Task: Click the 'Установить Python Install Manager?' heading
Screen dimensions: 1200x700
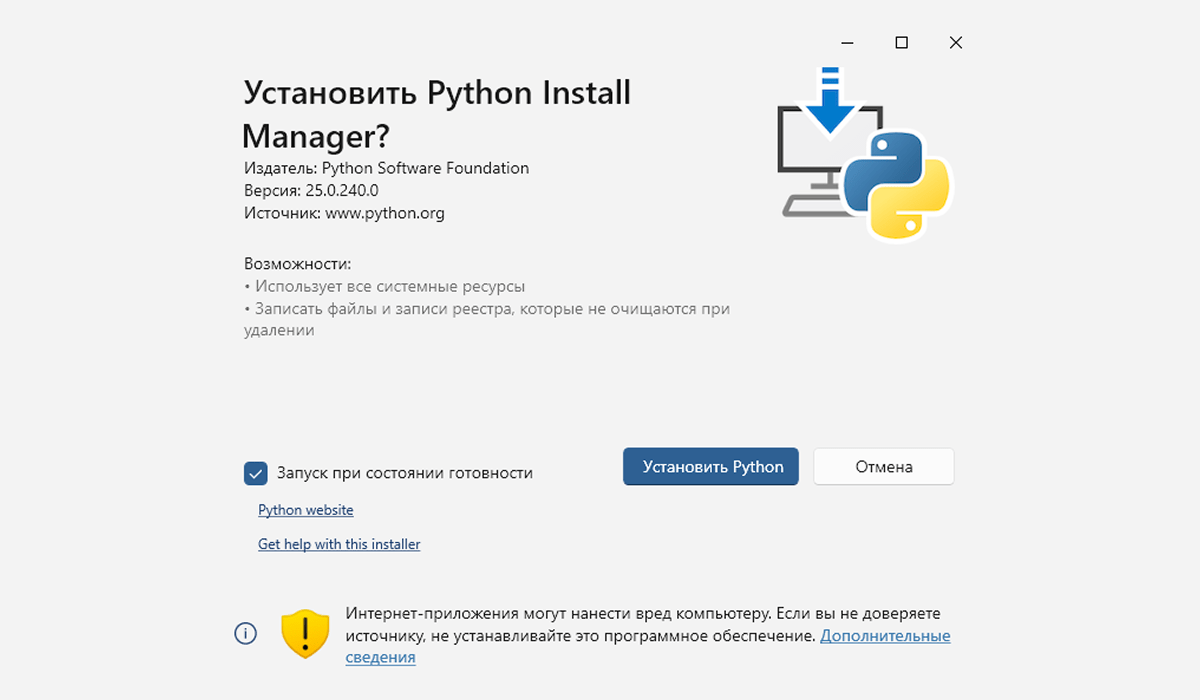Action: (x=437, y=113)
